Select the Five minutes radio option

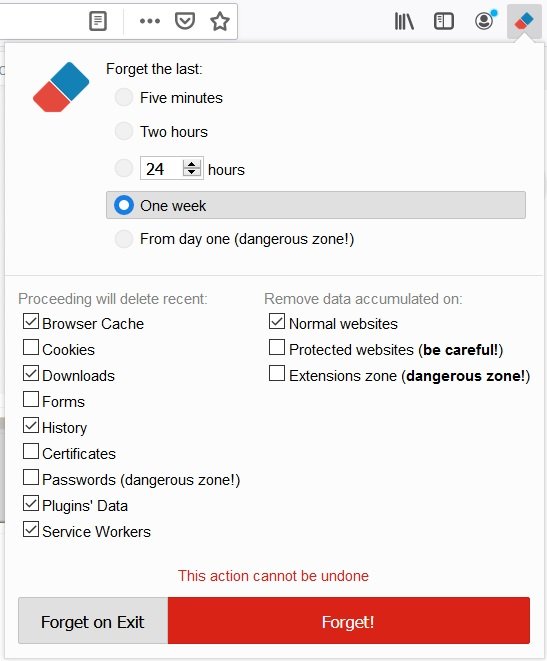pos(124,97)
